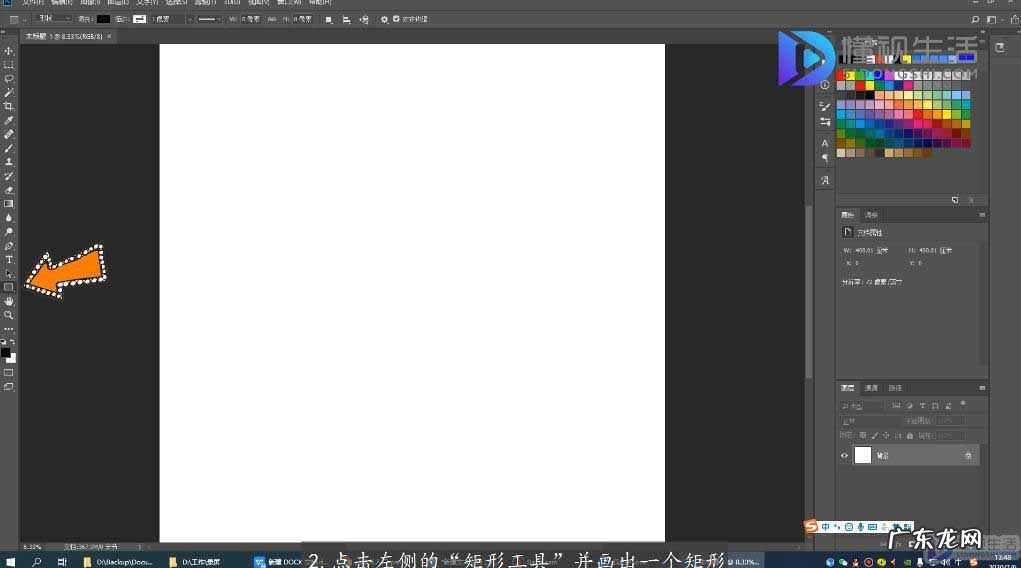Screen dimensions: 1021x568
Task: Toggle the align edges checkbox in options bar
Action: (x=396, y=19)
